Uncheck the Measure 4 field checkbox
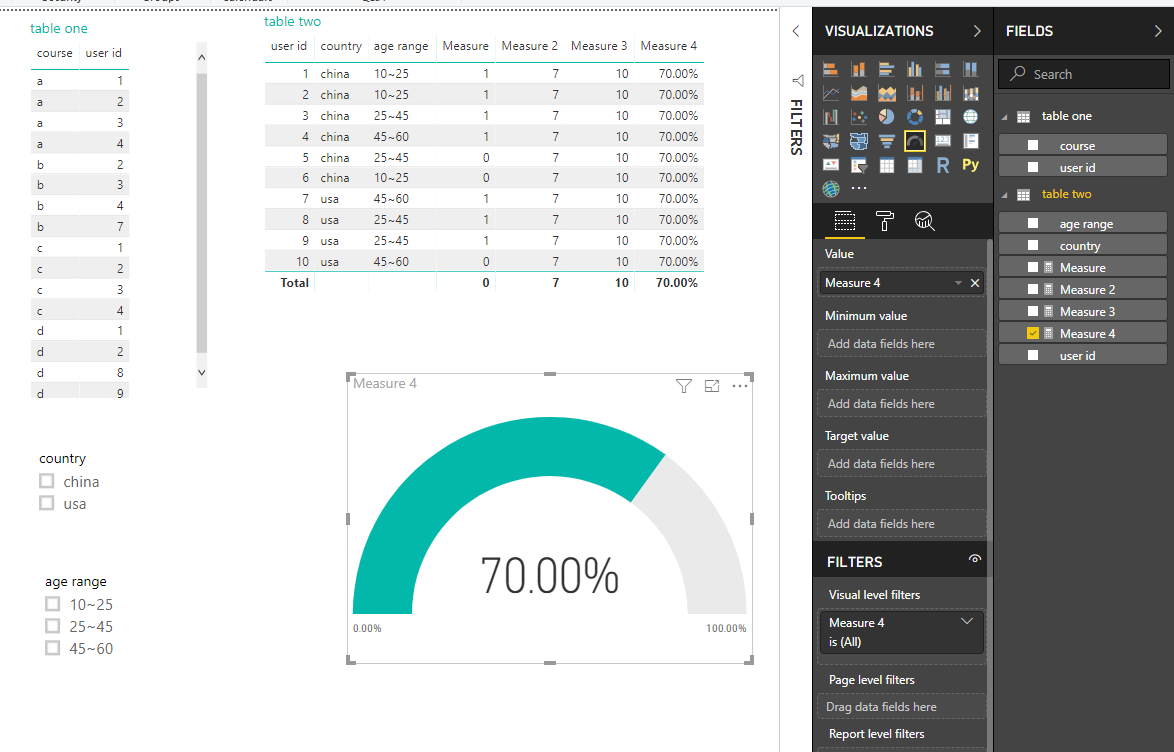This screenshot has width=1174, height=752. click(x=1032, y=333)
